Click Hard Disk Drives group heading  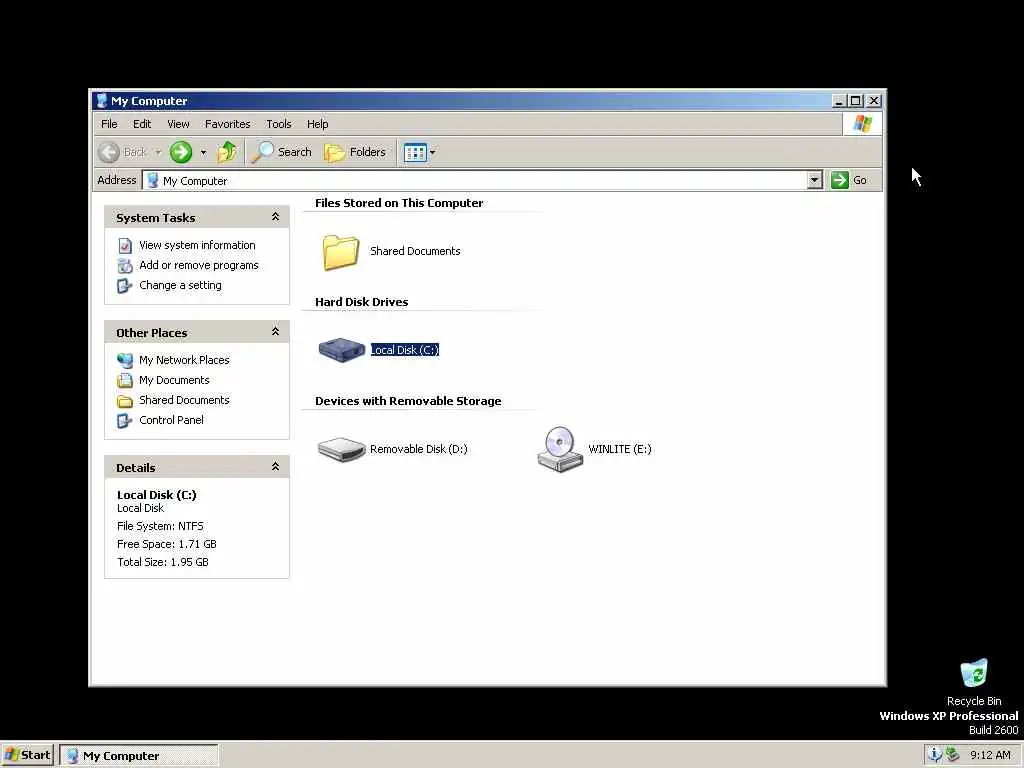point(362,302)
